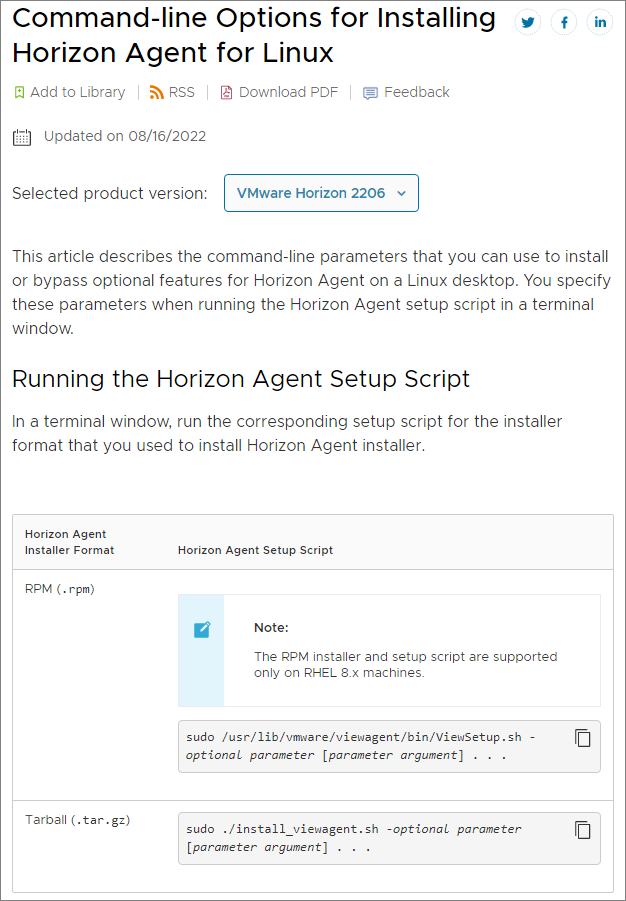
Task: Click the green Add to Library bookmark icon
Action: (20, 92)
